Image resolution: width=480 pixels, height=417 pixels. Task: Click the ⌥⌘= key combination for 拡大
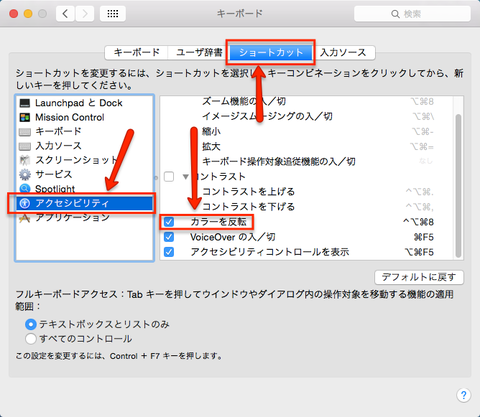[422, 147]
